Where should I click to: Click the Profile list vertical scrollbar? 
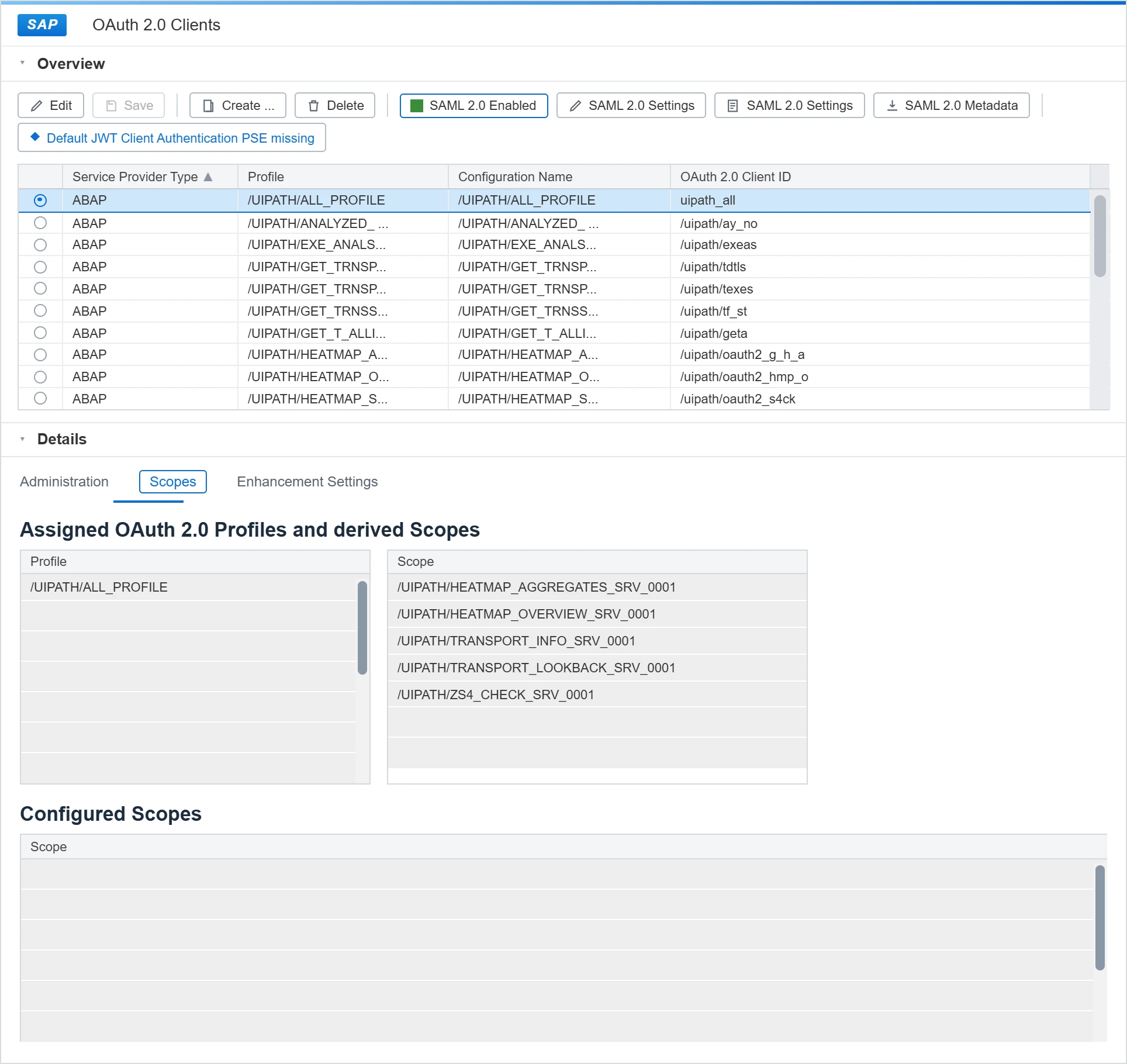362,628
